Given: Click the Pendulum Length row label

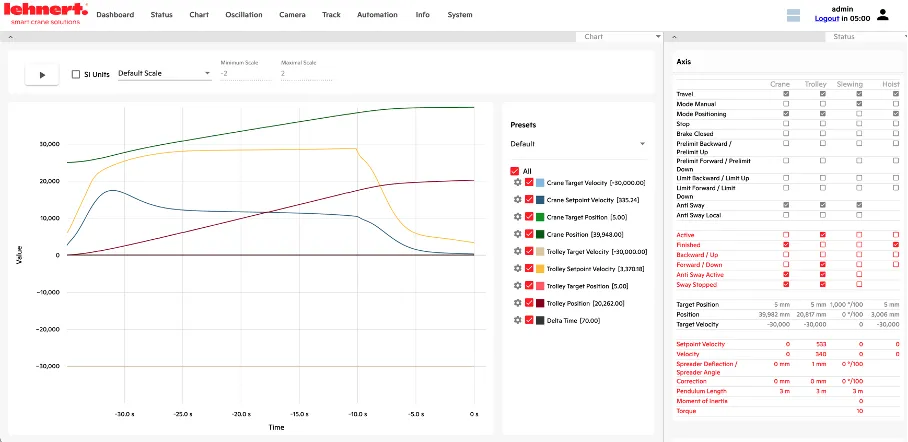Looking at the screenshot, I should pyautogui.click(x=701, y=391).
